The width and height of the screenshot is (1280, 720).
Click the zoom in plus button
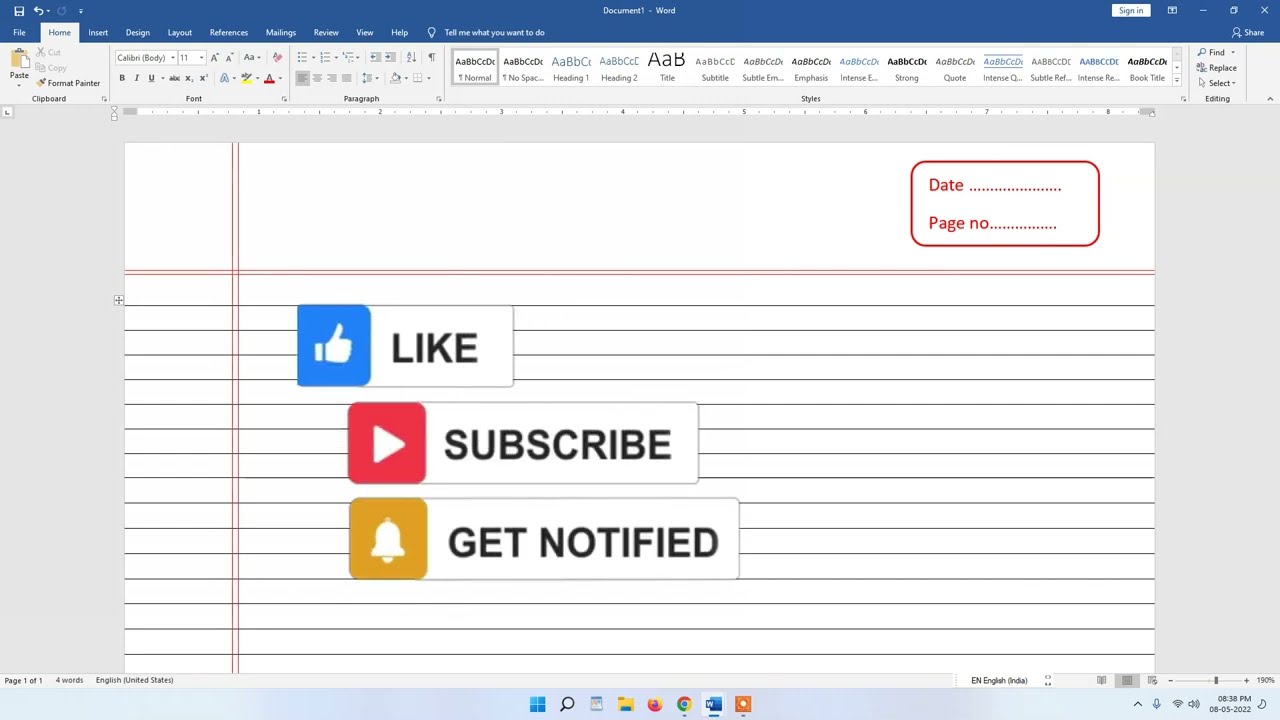1246,680
